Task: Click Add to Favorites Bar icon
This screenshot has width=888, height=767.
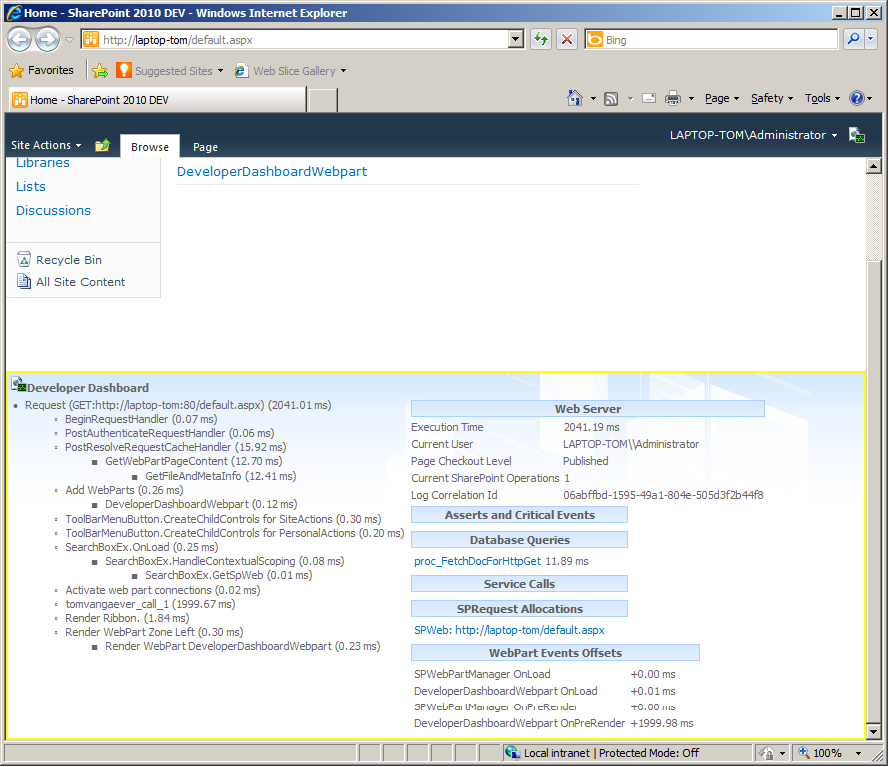Action: click(x=100, y=70)
